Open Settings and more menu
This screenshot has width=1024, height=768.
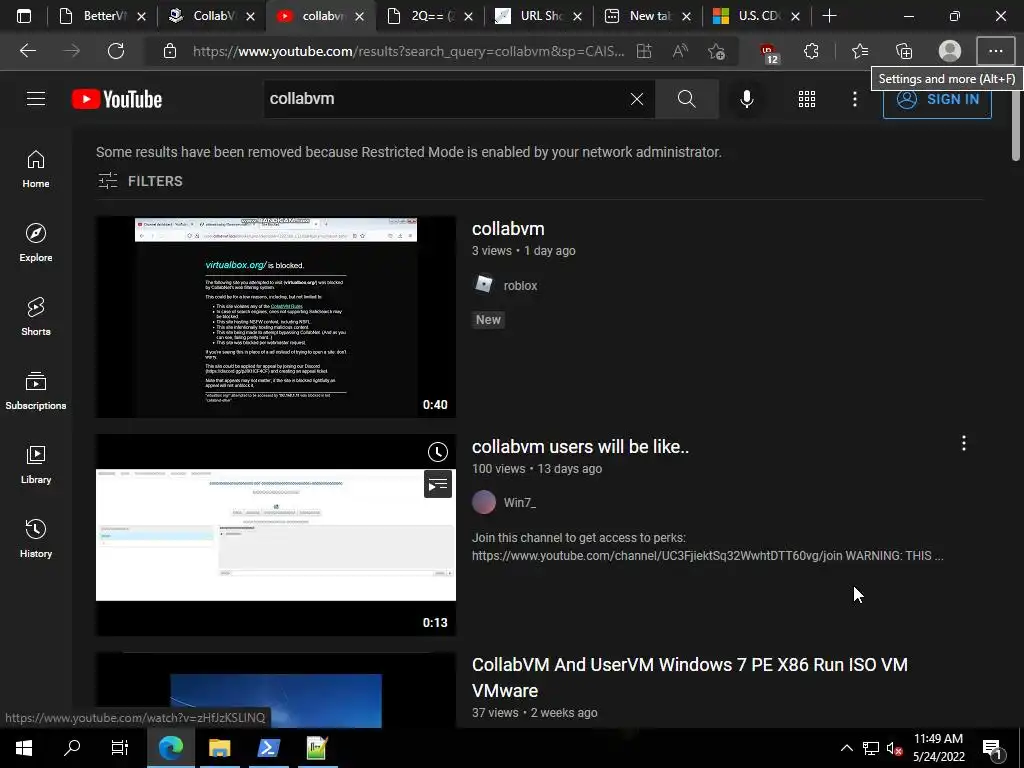pos(995,51)
